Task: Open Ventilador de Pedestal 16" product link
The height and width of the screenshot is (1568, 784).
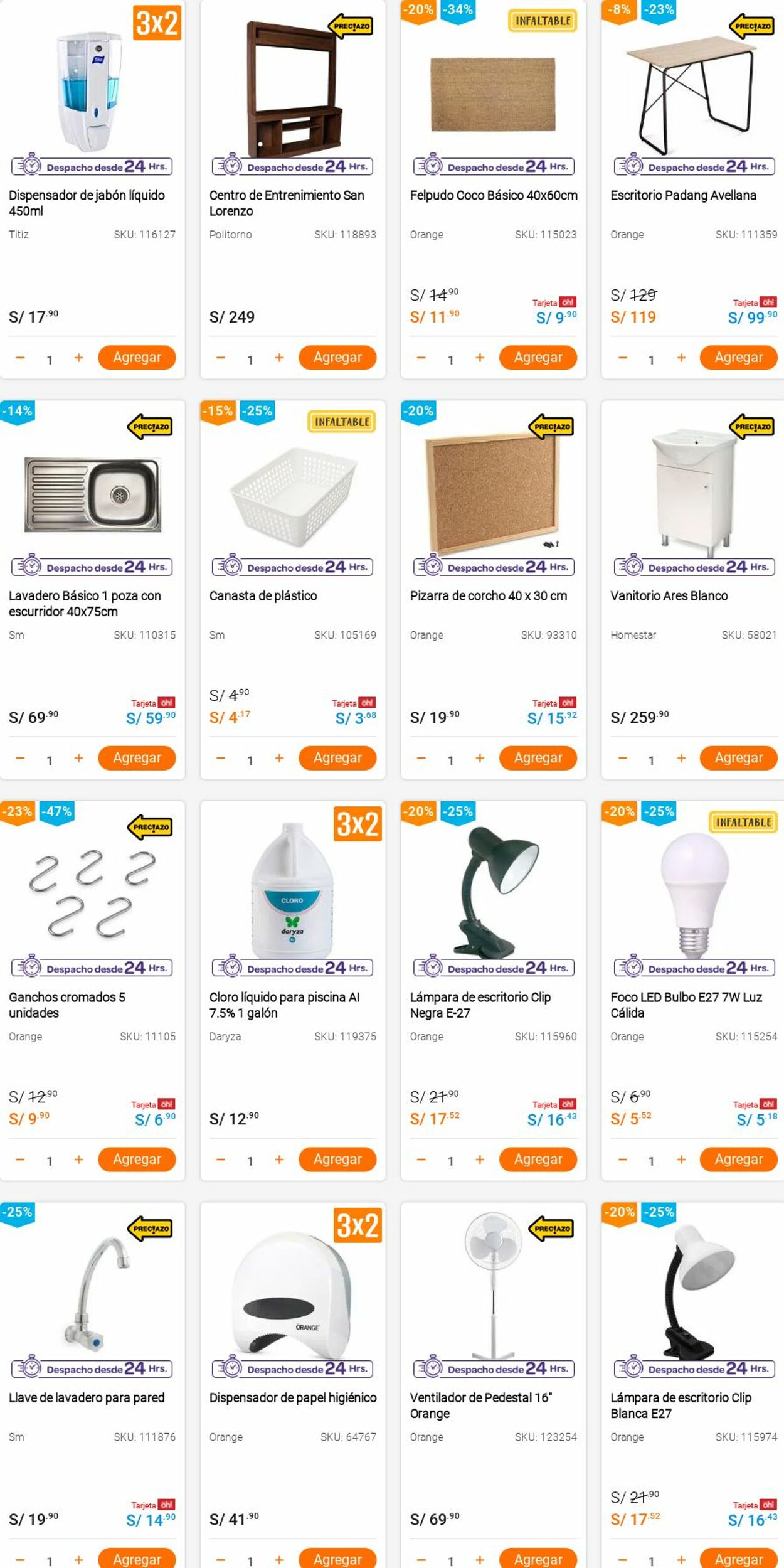Action: [x=480, y=1405]
